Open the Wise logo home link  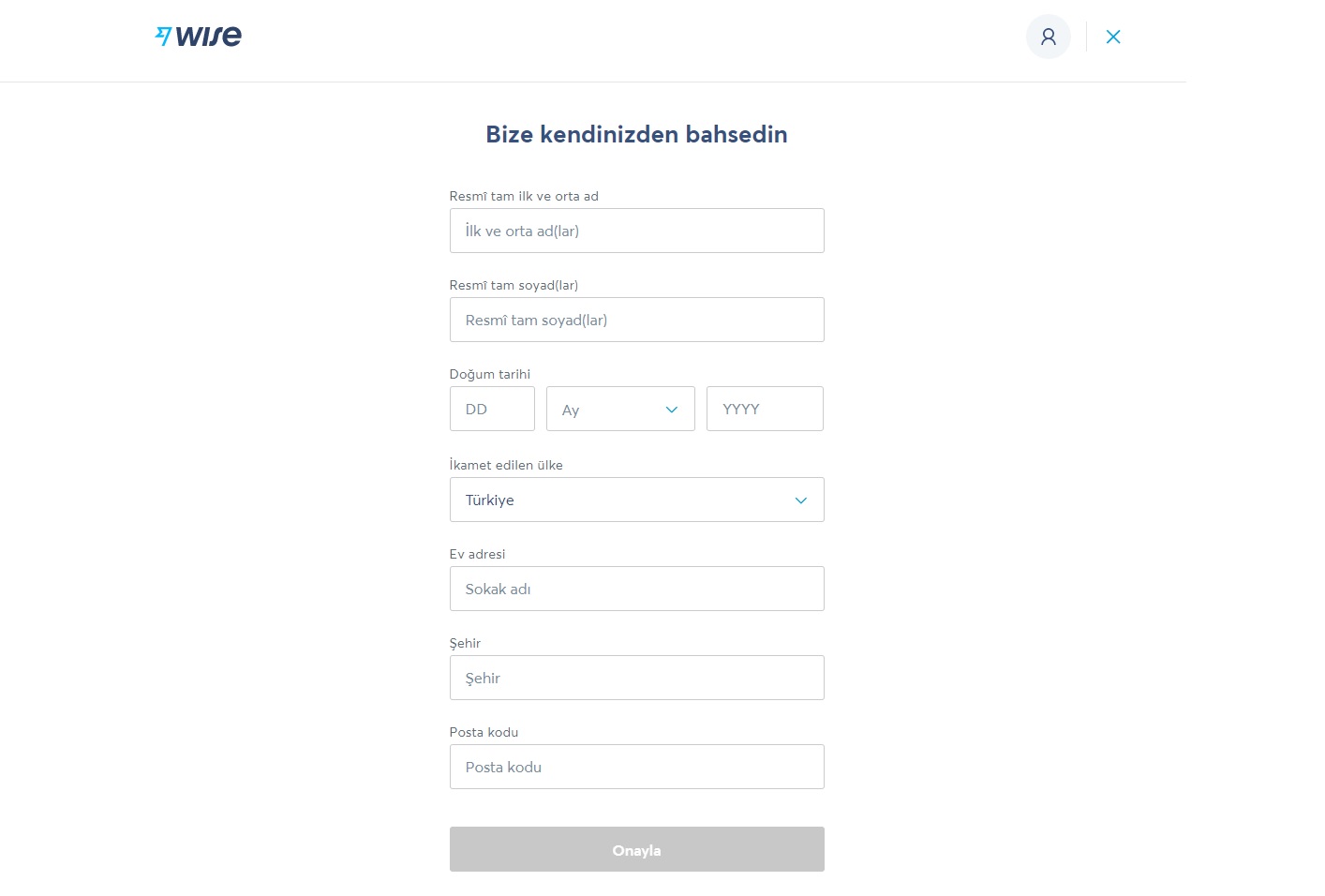pyautogui.click(x=198, y=36)
